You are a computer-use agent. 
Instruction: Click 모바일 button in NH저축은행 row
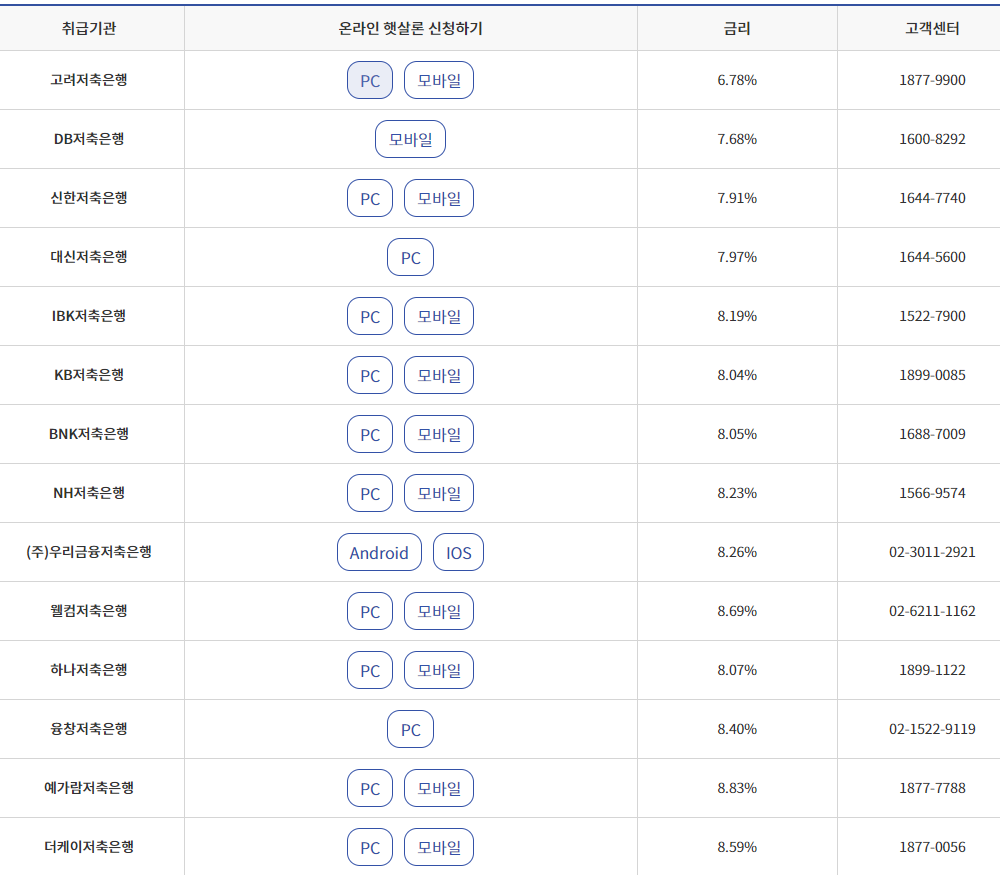pyautogui.click(x=439, y=493)
